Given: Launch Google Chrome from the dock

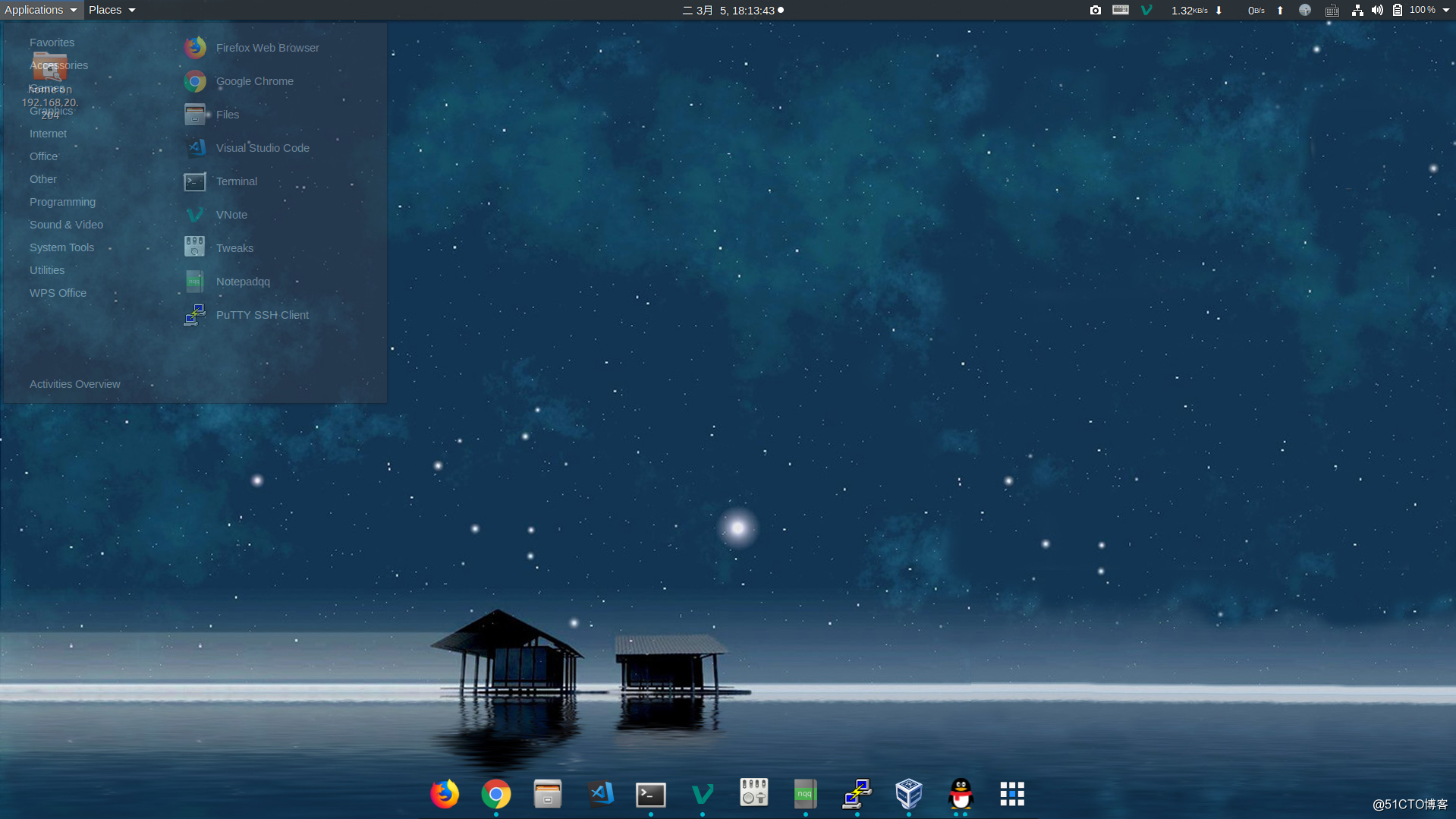Looking at the screenshot, I should [x=496, y=794].
